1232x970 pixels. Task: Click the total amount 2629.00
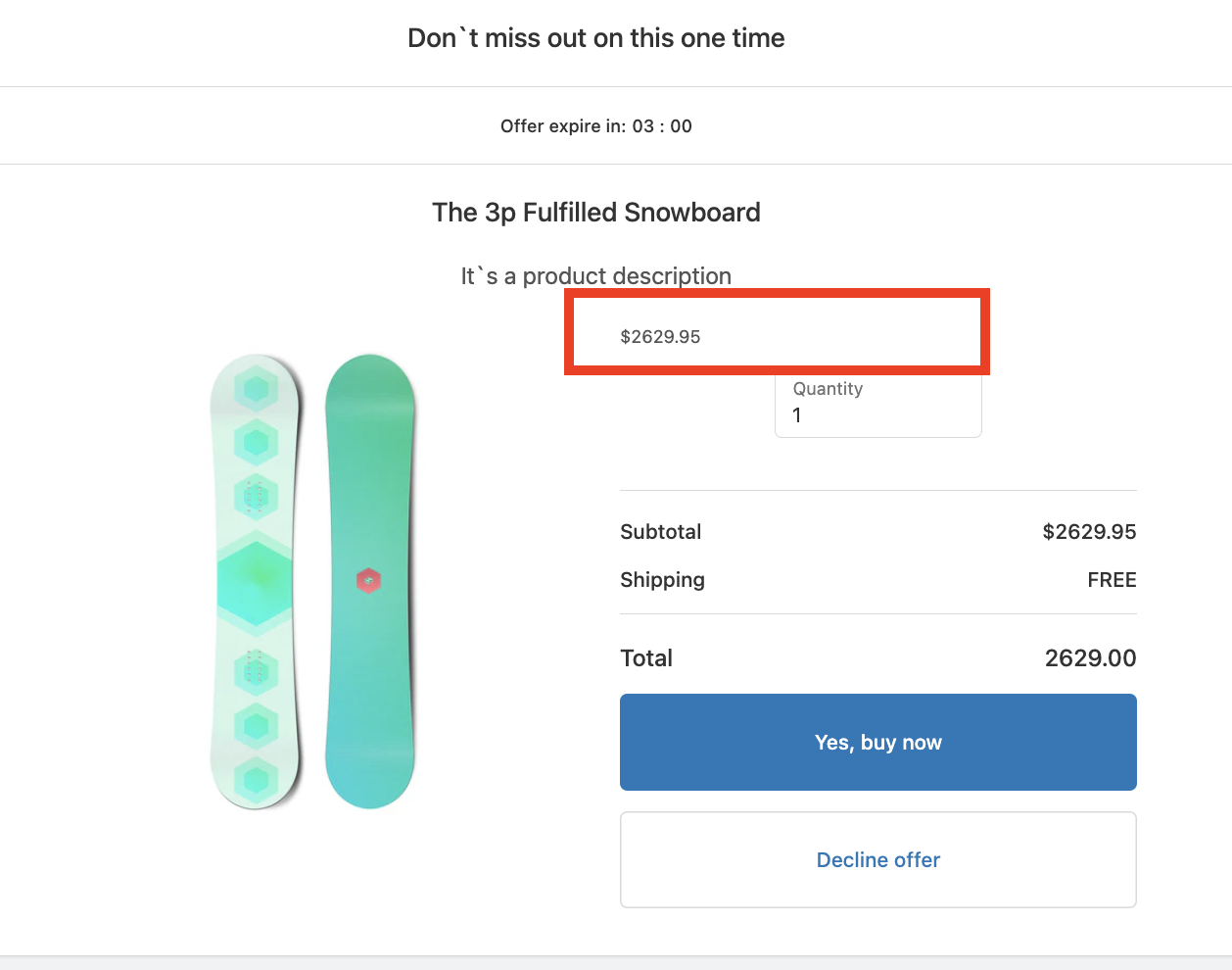[1089, 657]
